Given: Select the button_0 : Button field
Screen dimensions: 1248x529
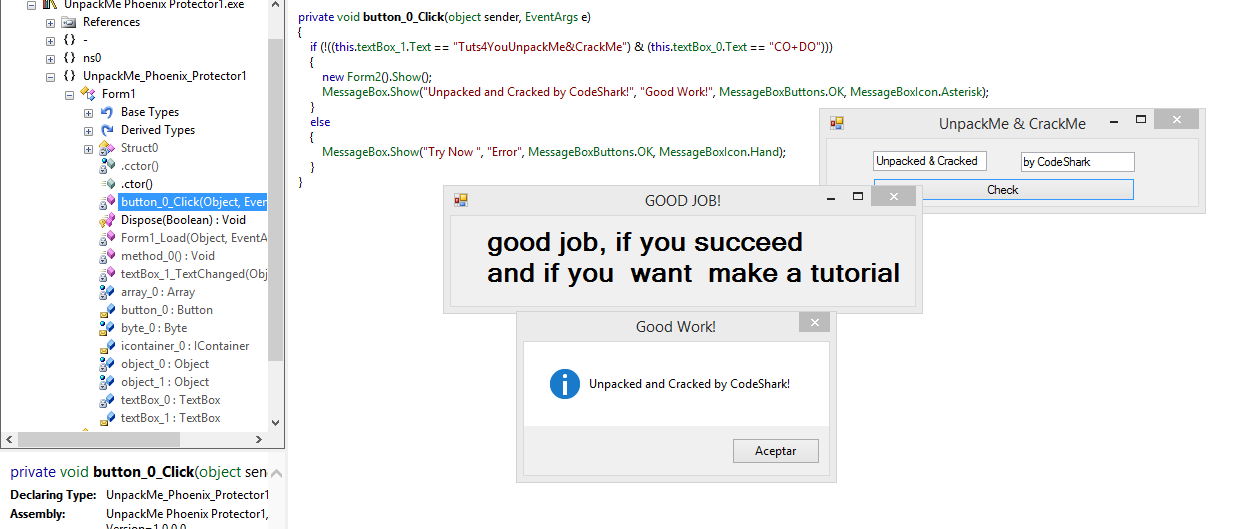Looking at the screenshot, I should [166, 310].
